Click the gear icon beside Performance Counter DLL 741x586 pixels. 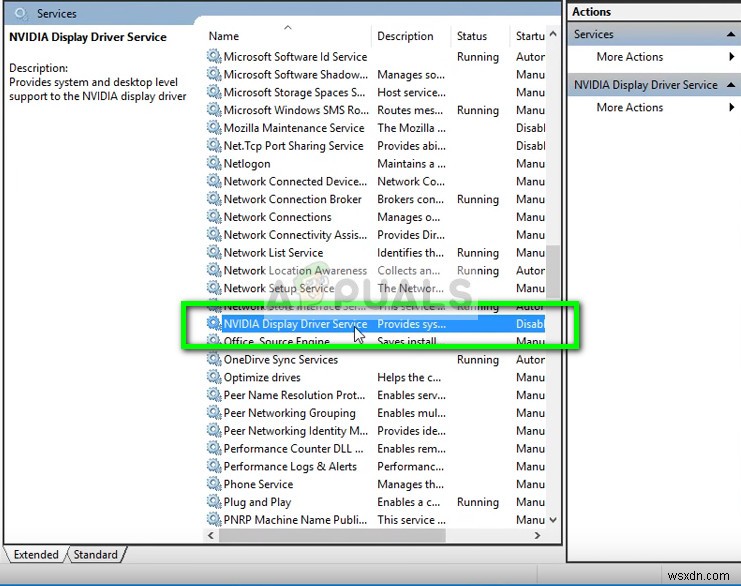click(x=214, y=448)
